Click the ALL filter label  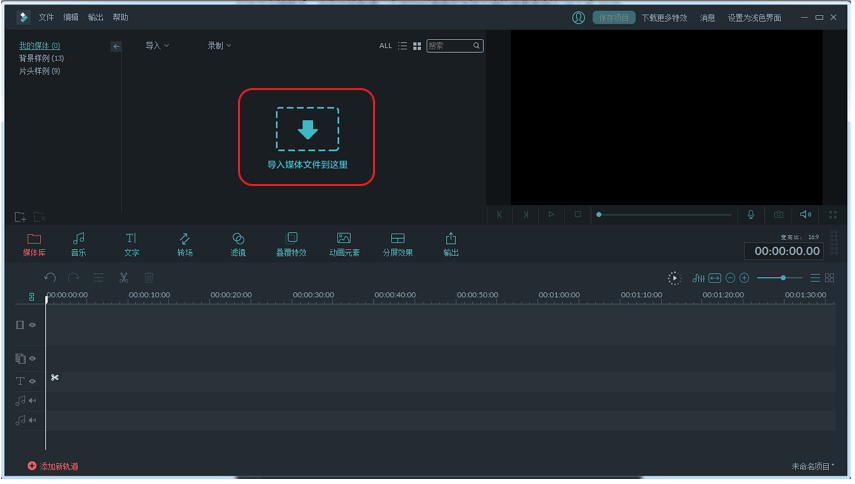[386, 46]
